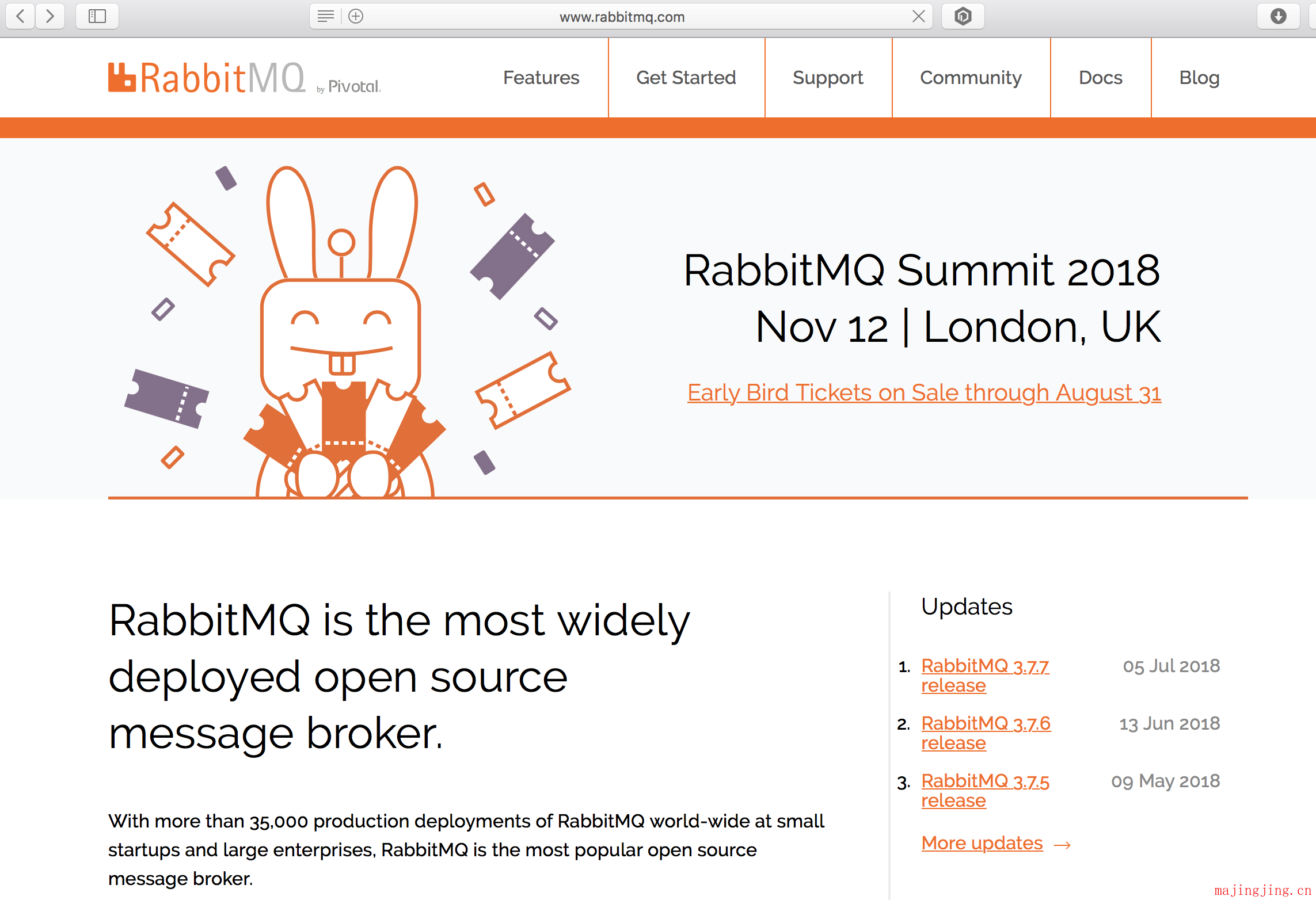This screenshot has height=900, width=1316.
Task: Stop loading with the X icon
Action: pos(919,16)
